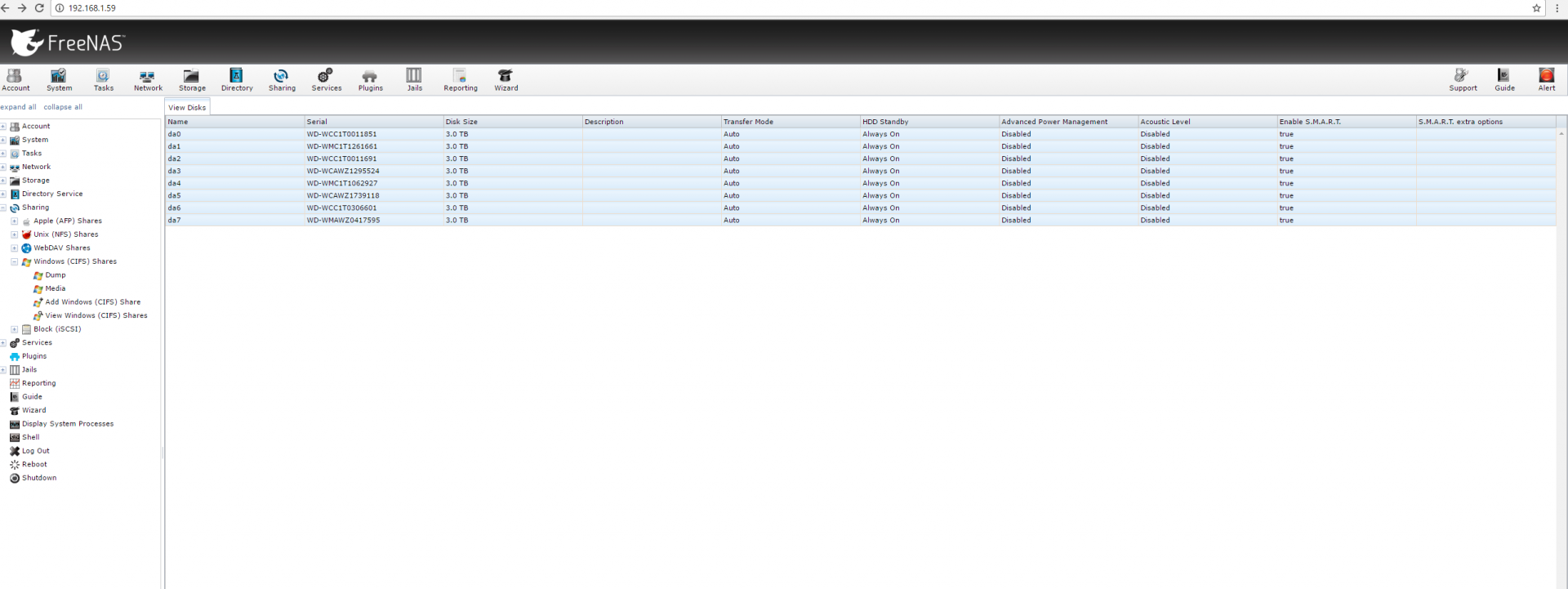Expand the Directory Service tree node
The image size is (1568, 589).
tap(3, 194)
